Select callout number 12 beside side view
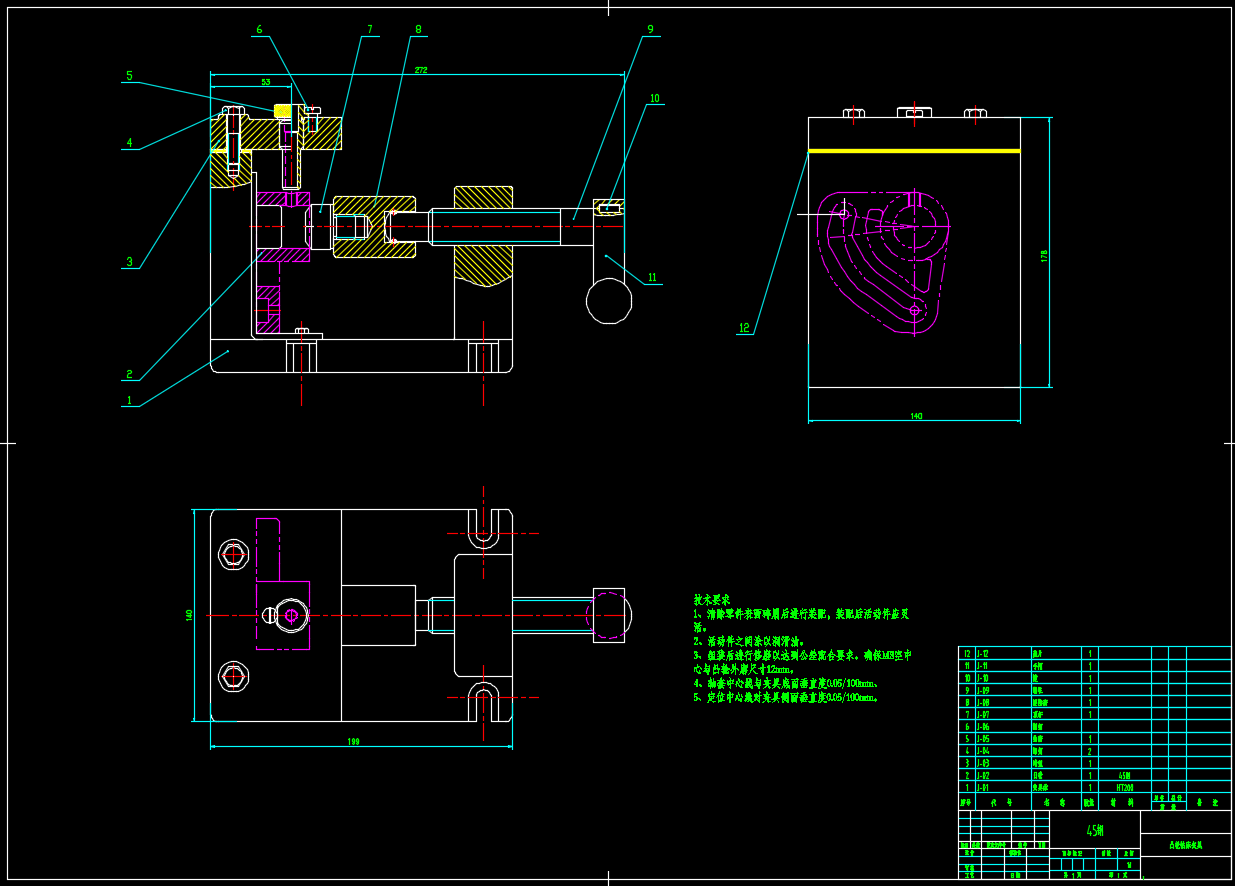The width and height of the screenshot is (1235, 886). [x=744, y=328]
